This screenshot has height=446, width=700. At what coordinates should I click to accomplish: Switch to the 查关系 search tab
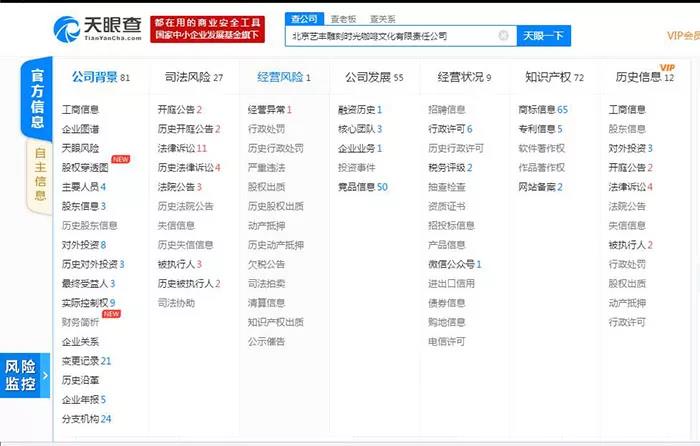tap(383, 19)
